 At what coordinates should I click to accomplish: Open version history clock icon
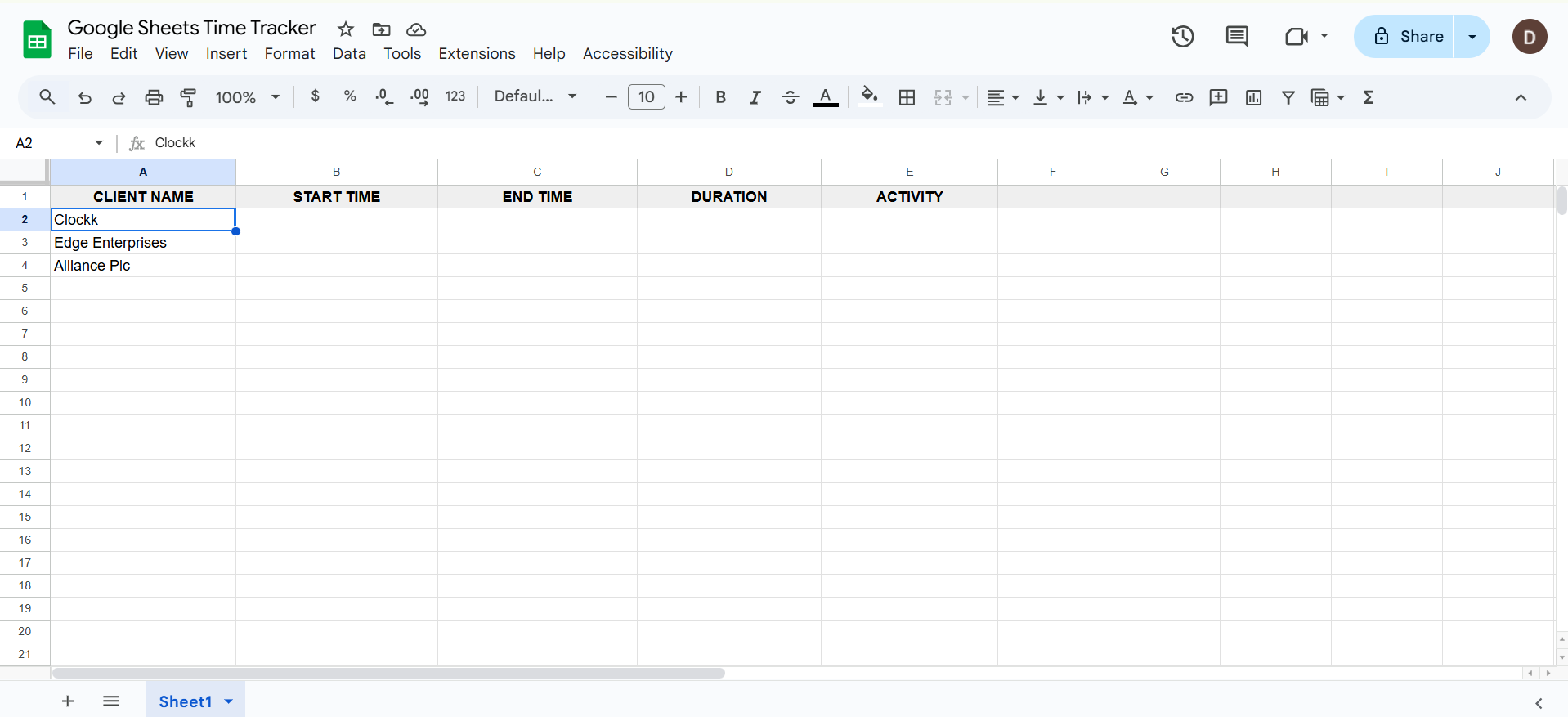point(1182,36)
